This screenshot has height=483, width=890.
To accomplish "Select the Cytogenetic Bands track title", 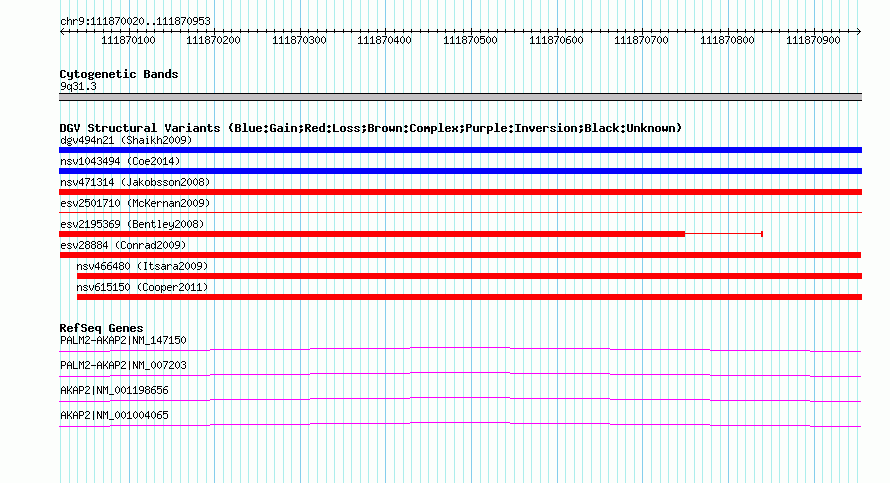I will [119, 74].
